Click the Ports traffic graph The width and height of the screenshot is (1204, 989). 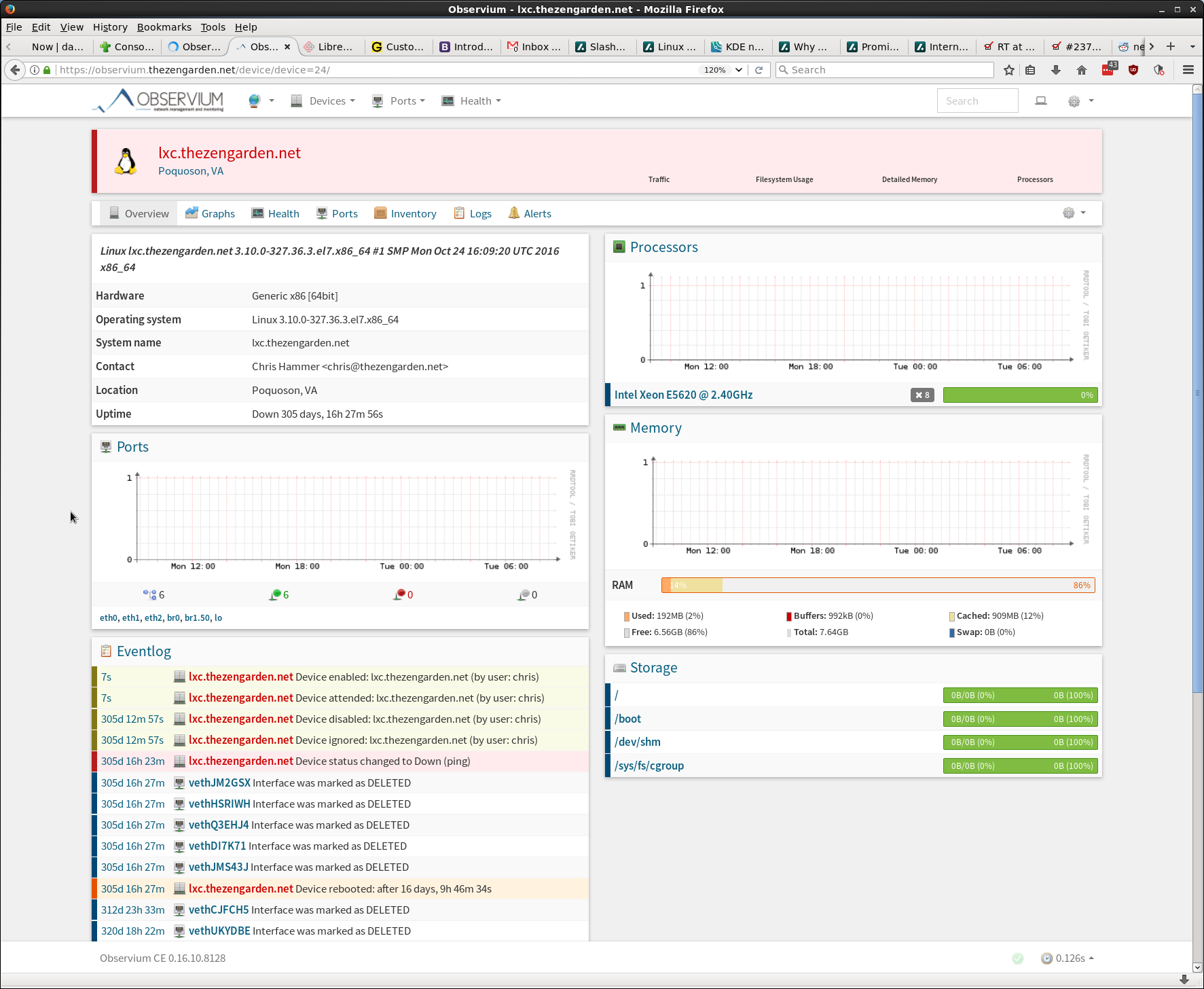coord(340,520)
